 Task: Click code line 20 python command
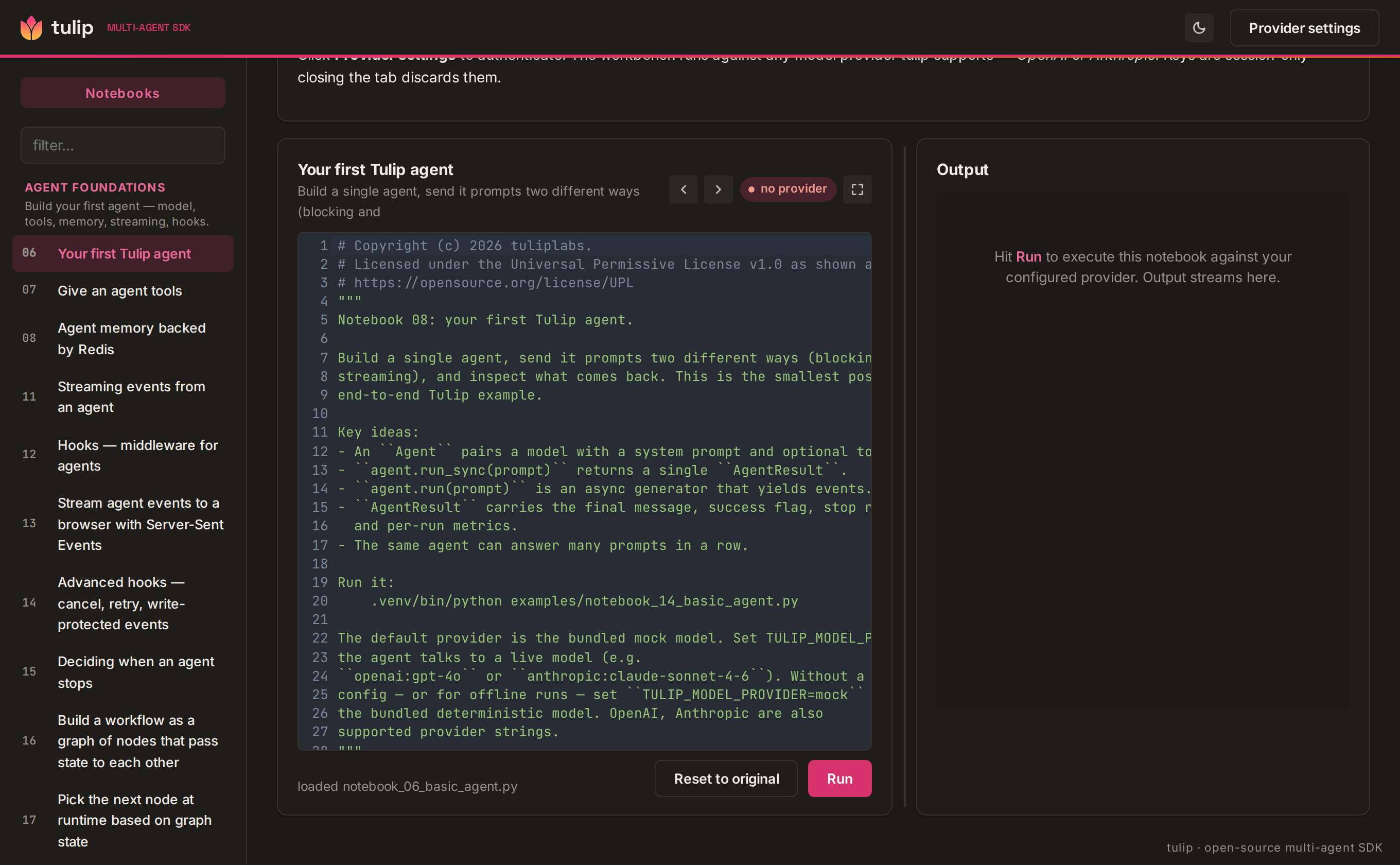coord(584,601)
